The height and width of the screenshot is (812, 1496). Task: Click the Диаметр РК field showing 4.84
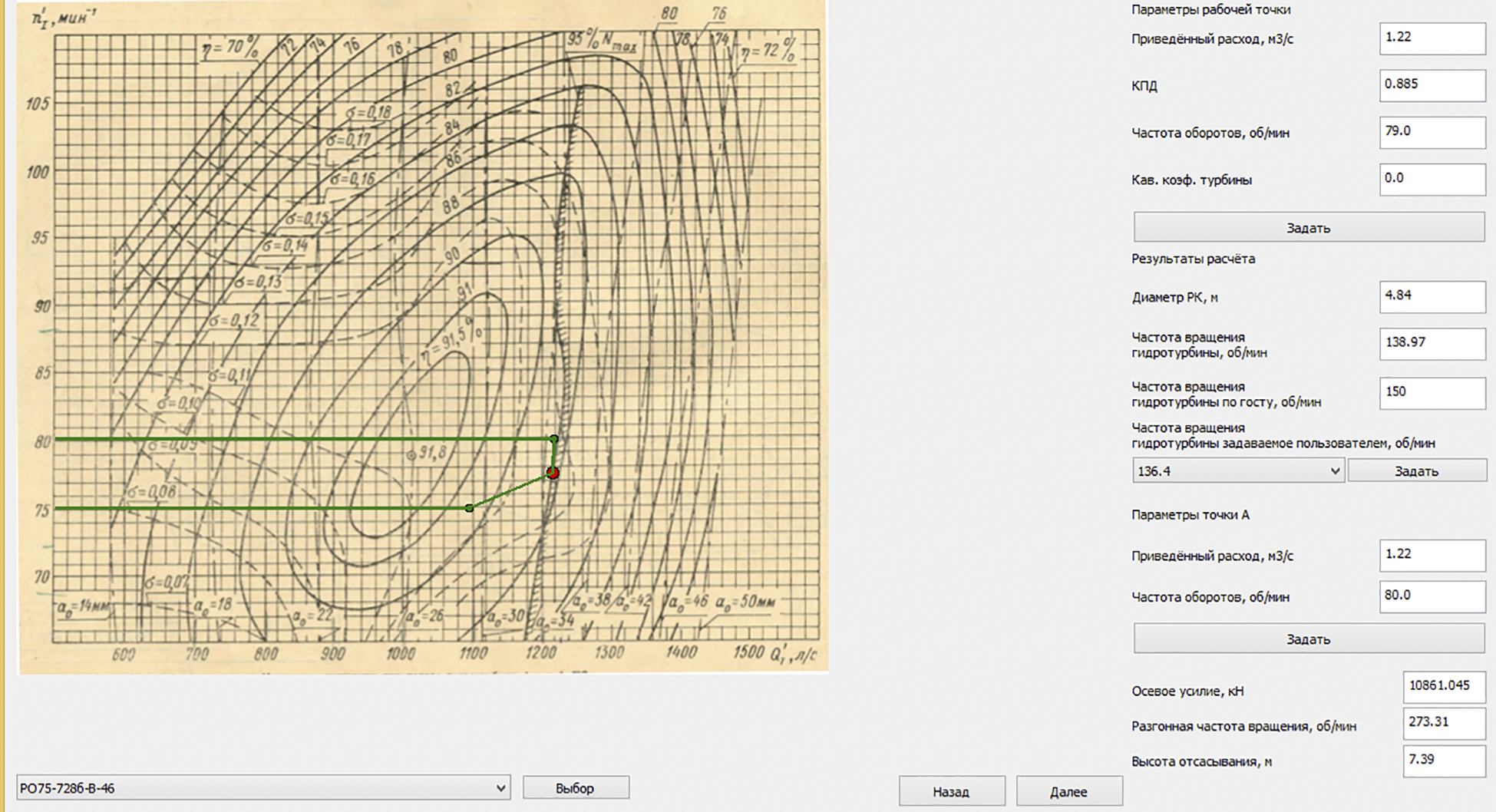pos(1432,296)
